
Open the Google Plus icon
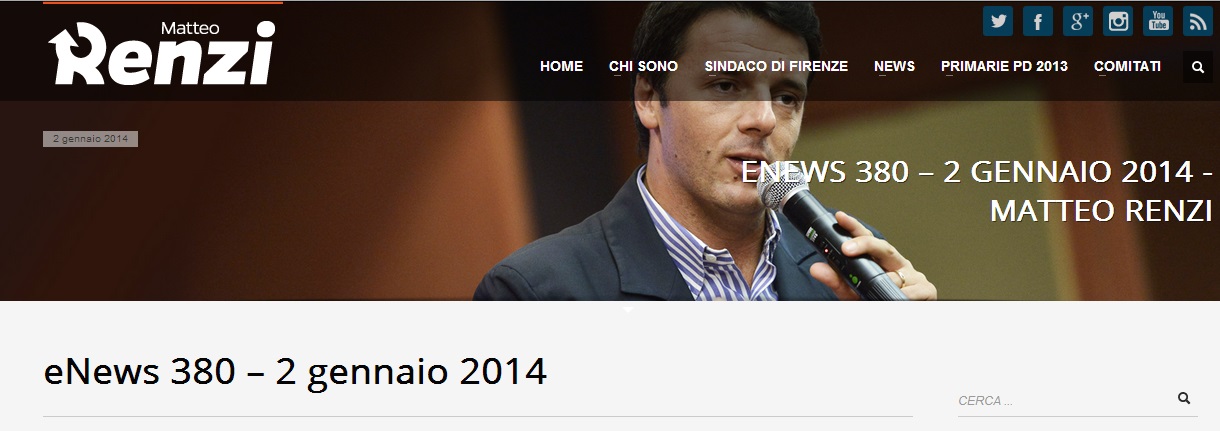[x=1077, y=20]
